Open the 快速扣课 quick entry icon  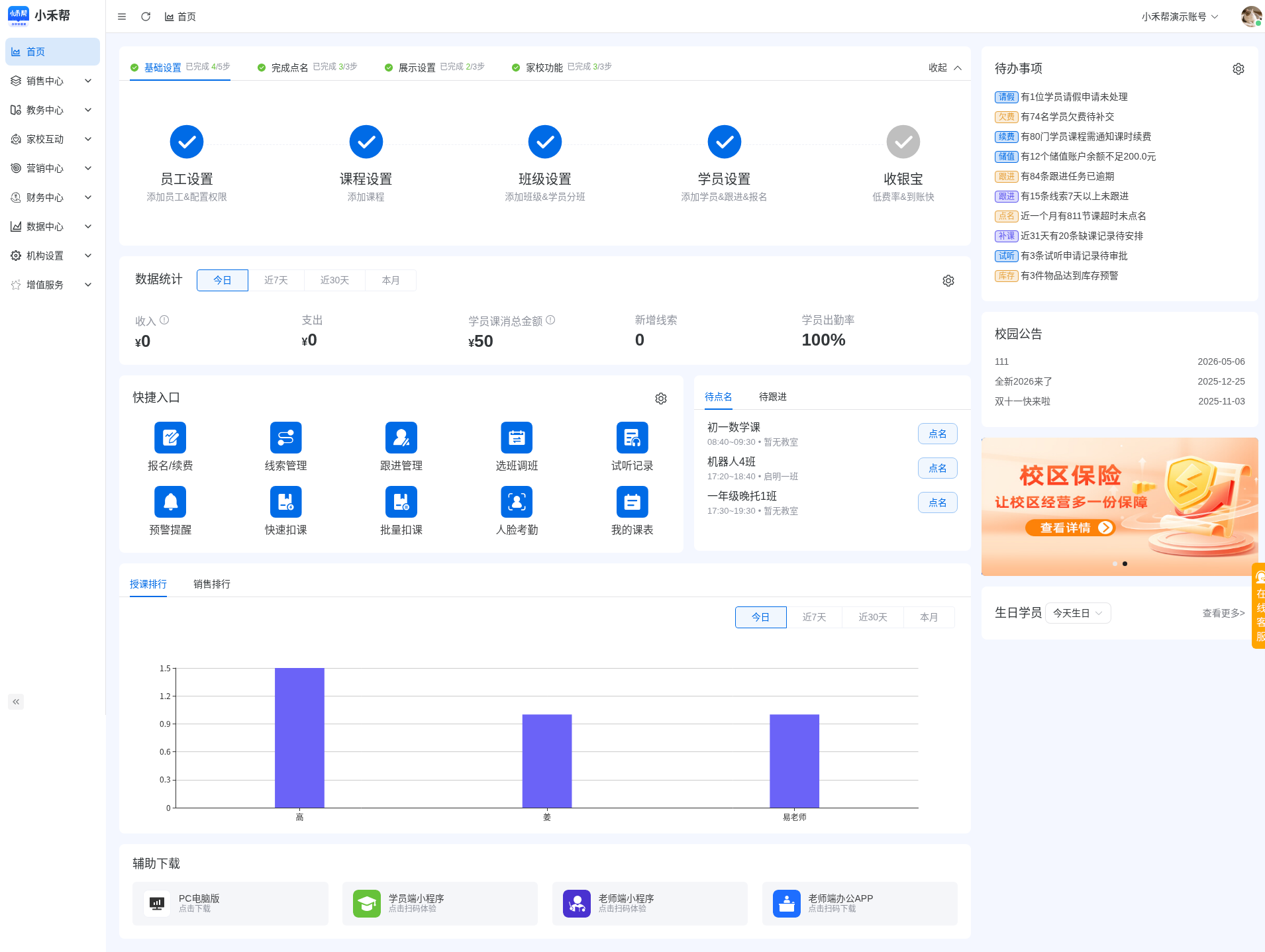click(x=285, y=502)
